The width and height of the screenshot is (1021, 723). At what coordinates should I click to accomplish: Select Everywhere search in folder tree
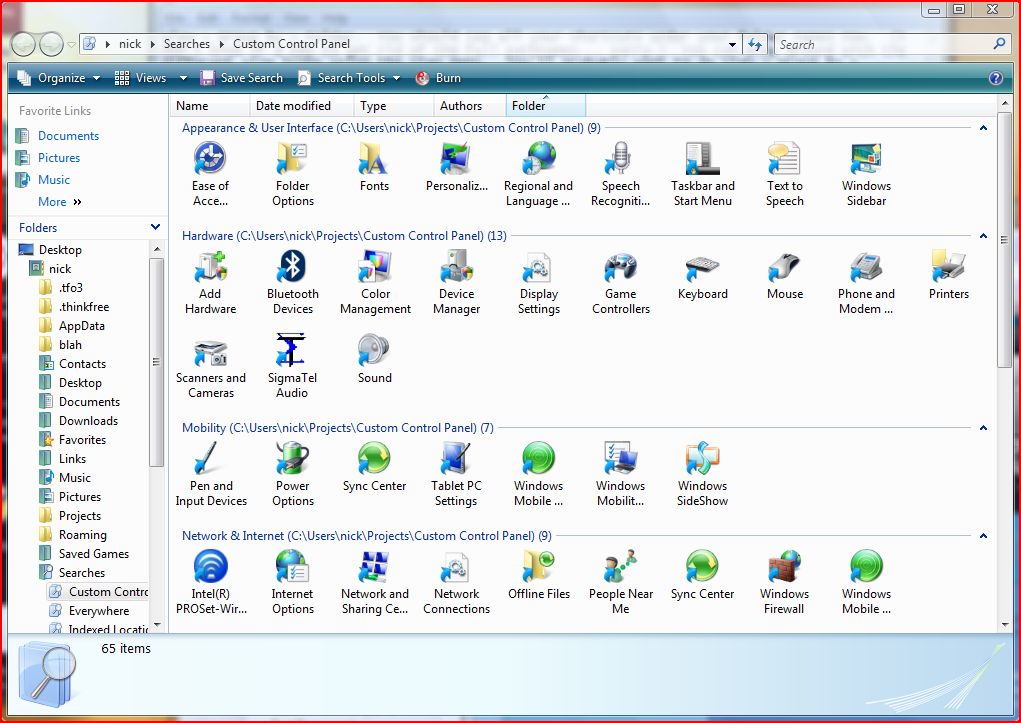[x=98, y=611]
